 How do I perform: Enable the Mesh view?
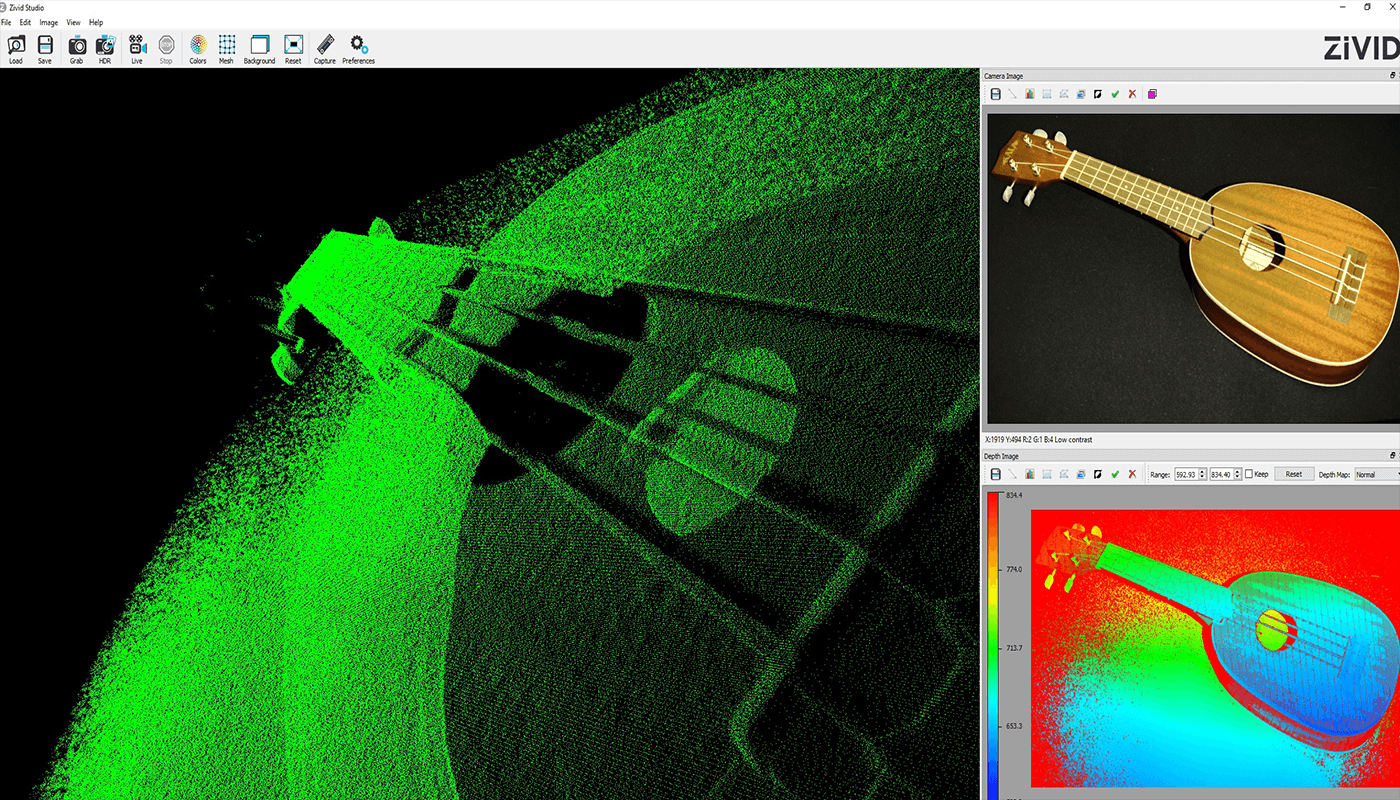pyautogui.click(x=226, y=47)
